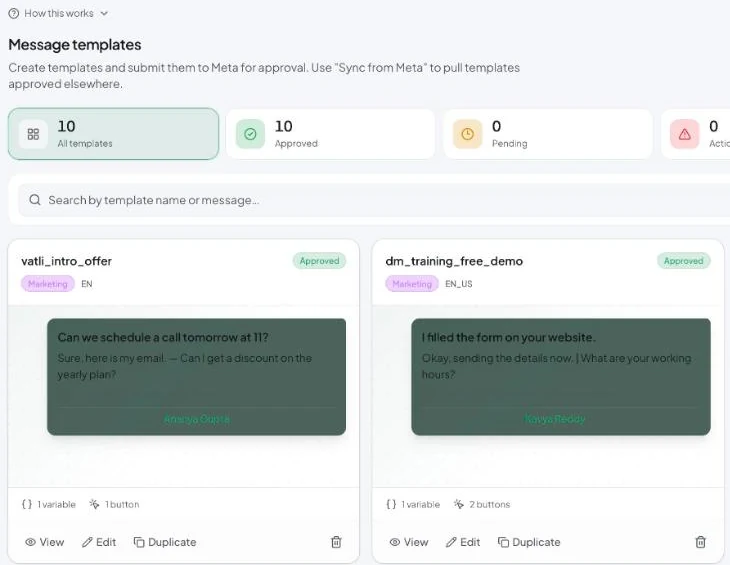Viewport: 730px width, 565px height.
Task: Click Marketing tag on vatli_intro_offer
Action: [x=47, y=284]
